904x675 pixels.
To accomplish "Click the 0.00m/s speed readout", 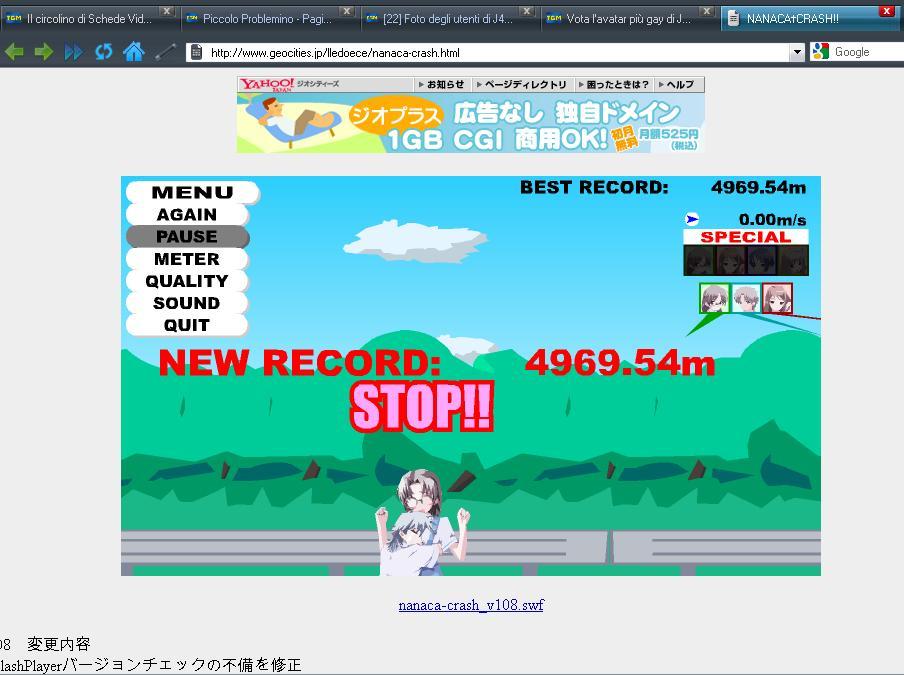I will click(x=773, y=220).
